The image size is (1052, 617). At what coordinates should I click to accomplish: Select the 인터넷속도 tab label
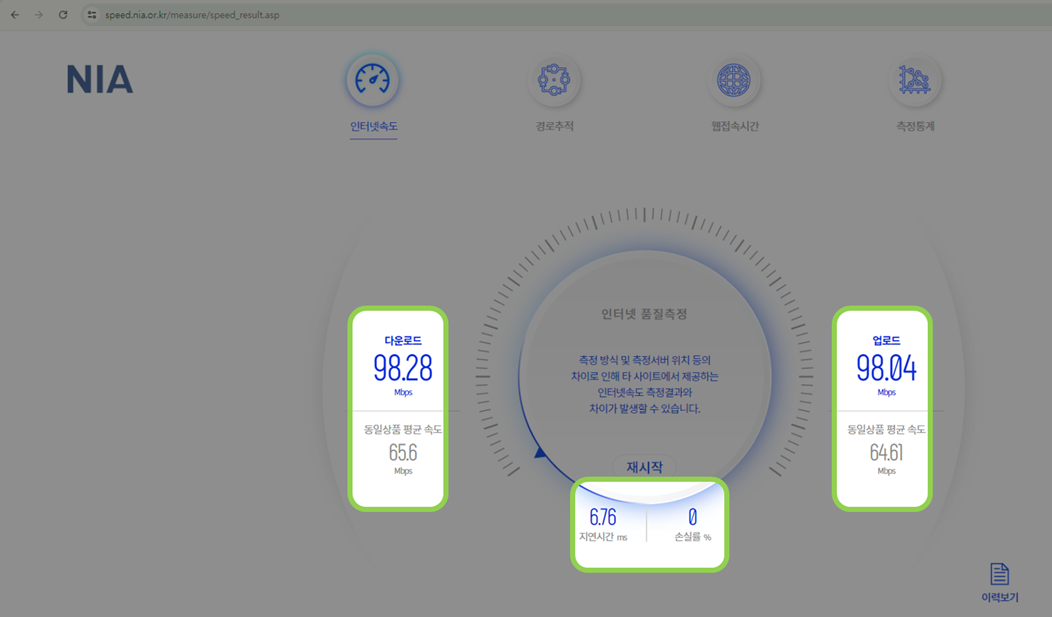pos(374,126)
